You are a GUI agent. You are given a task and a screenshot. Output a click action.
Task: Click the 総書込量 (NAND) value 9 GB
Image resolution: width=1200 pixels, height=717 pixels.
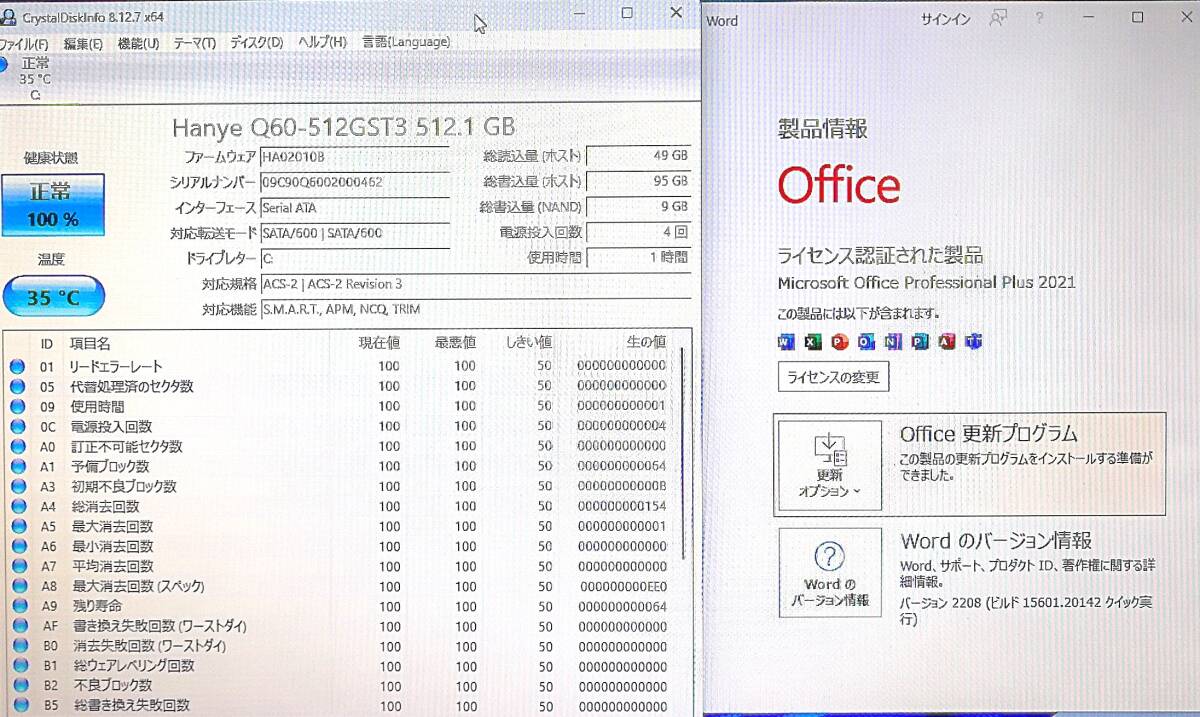coord(640,207)
